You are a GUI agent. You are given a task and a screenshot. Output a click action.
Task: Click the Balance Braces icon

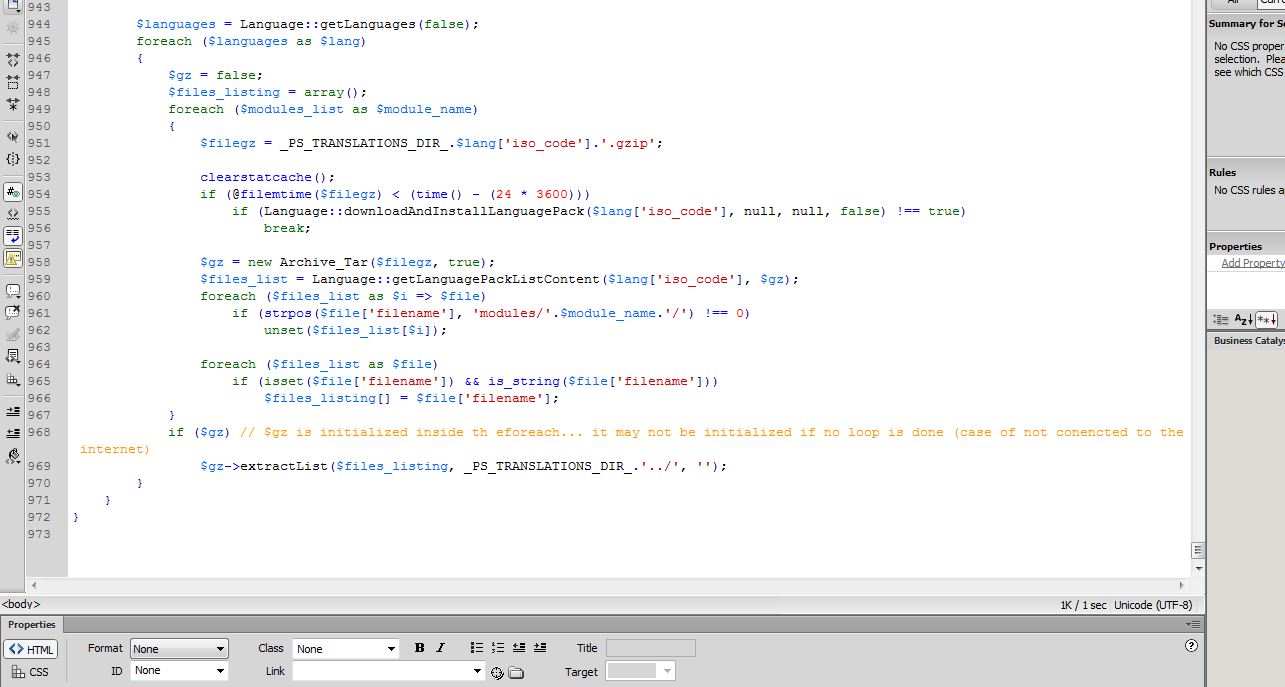click(13, 159)
